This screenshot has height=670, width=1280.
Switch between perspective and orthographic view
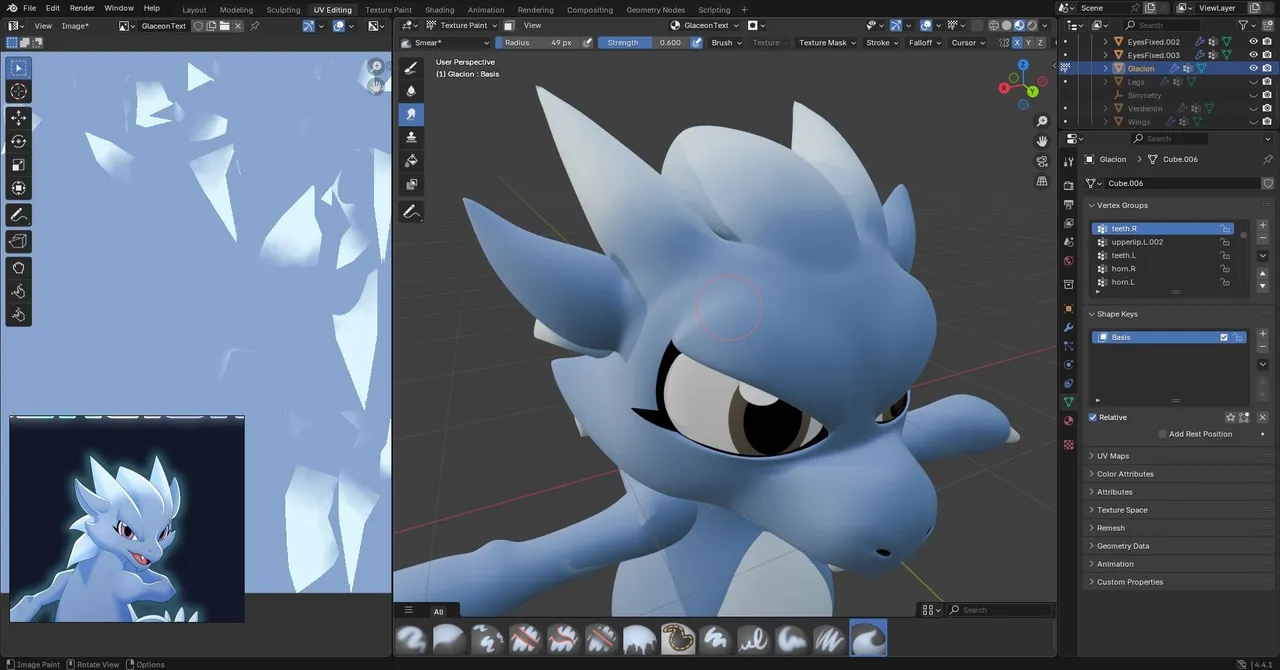[x=1042, y=181]
